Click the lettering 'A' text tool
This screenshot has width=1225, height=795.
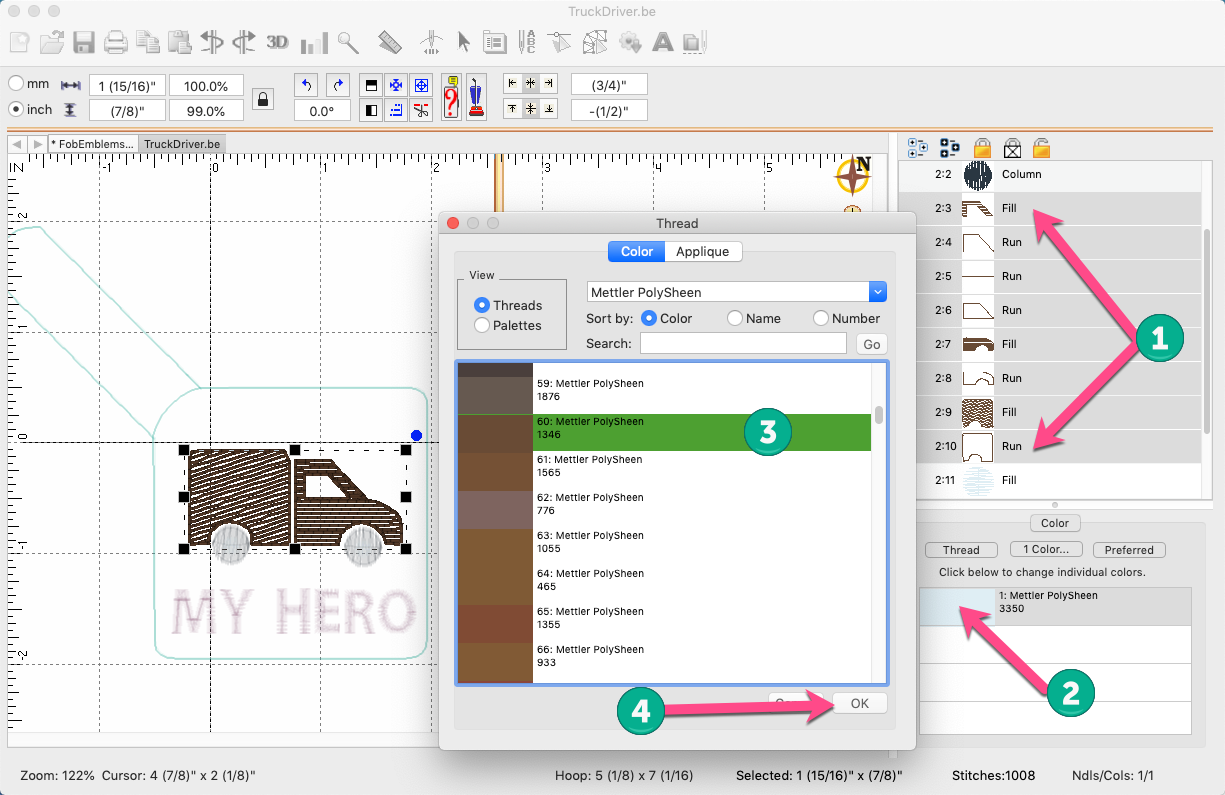coord(662,42)
